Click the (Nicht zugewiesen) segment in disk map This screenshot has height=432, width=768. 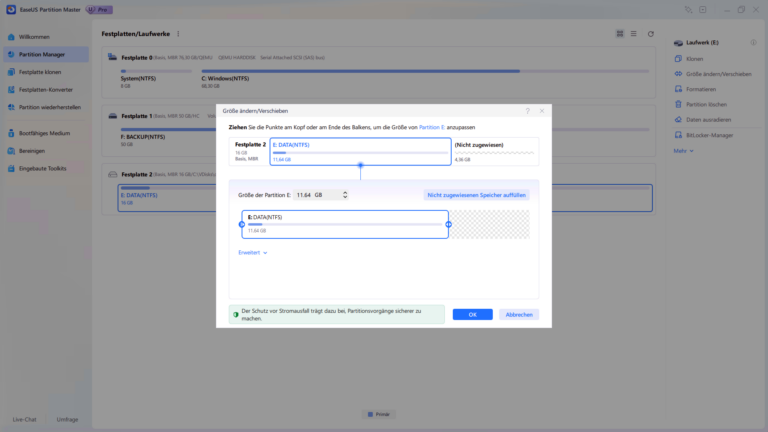(x=495, y=152)
